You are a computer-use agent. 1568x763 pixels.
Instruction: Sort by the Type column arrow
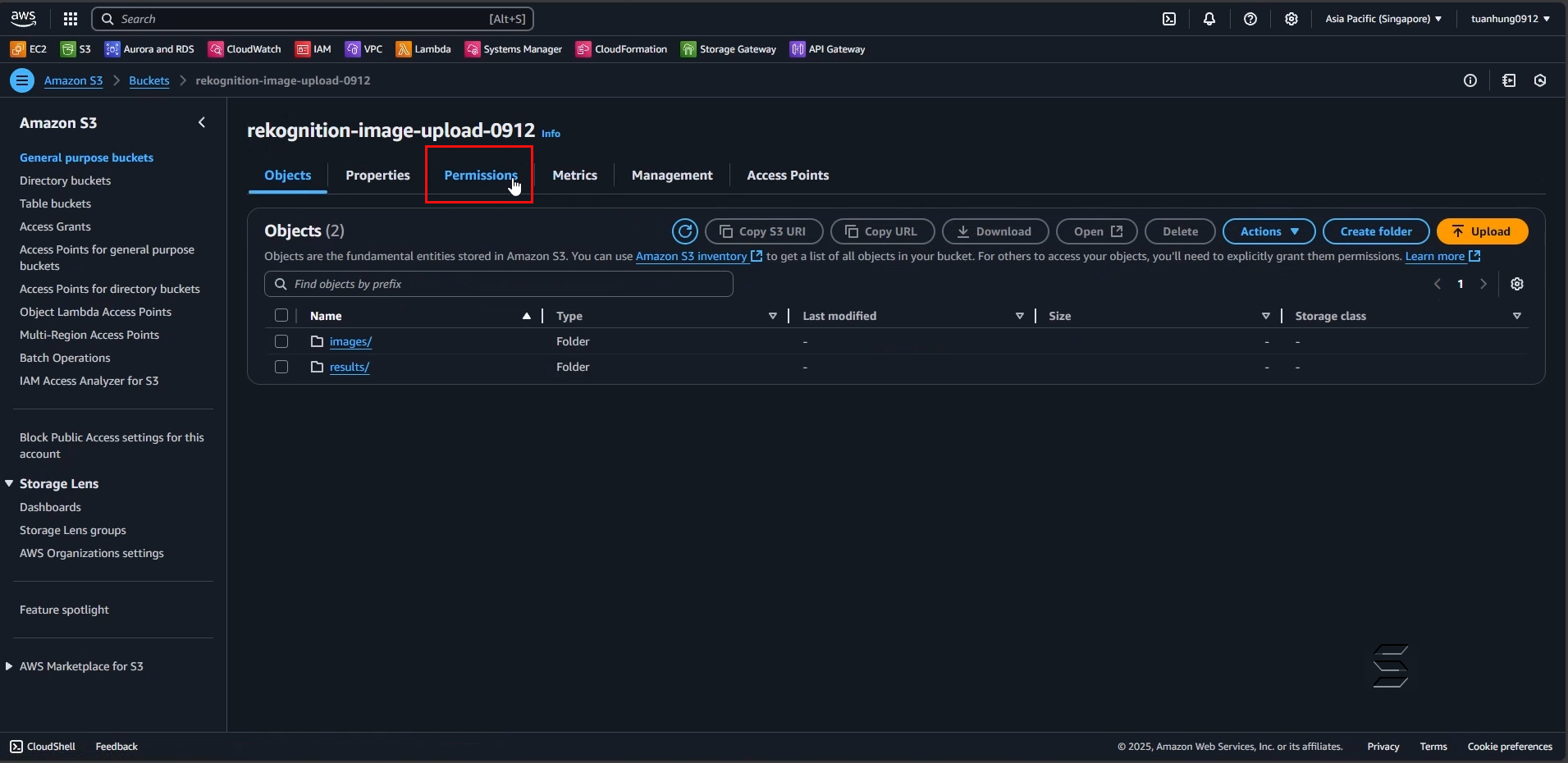coord(772,316)
